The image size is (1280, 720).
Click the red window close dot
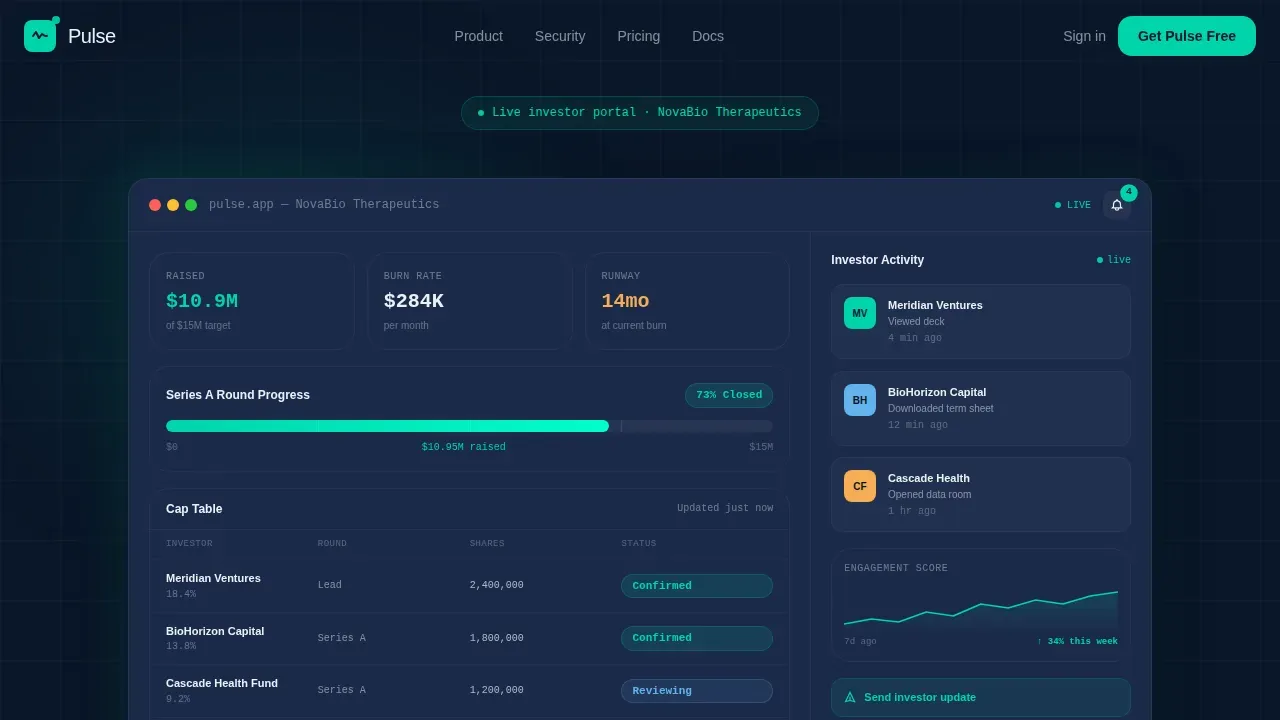click(155, 205)
